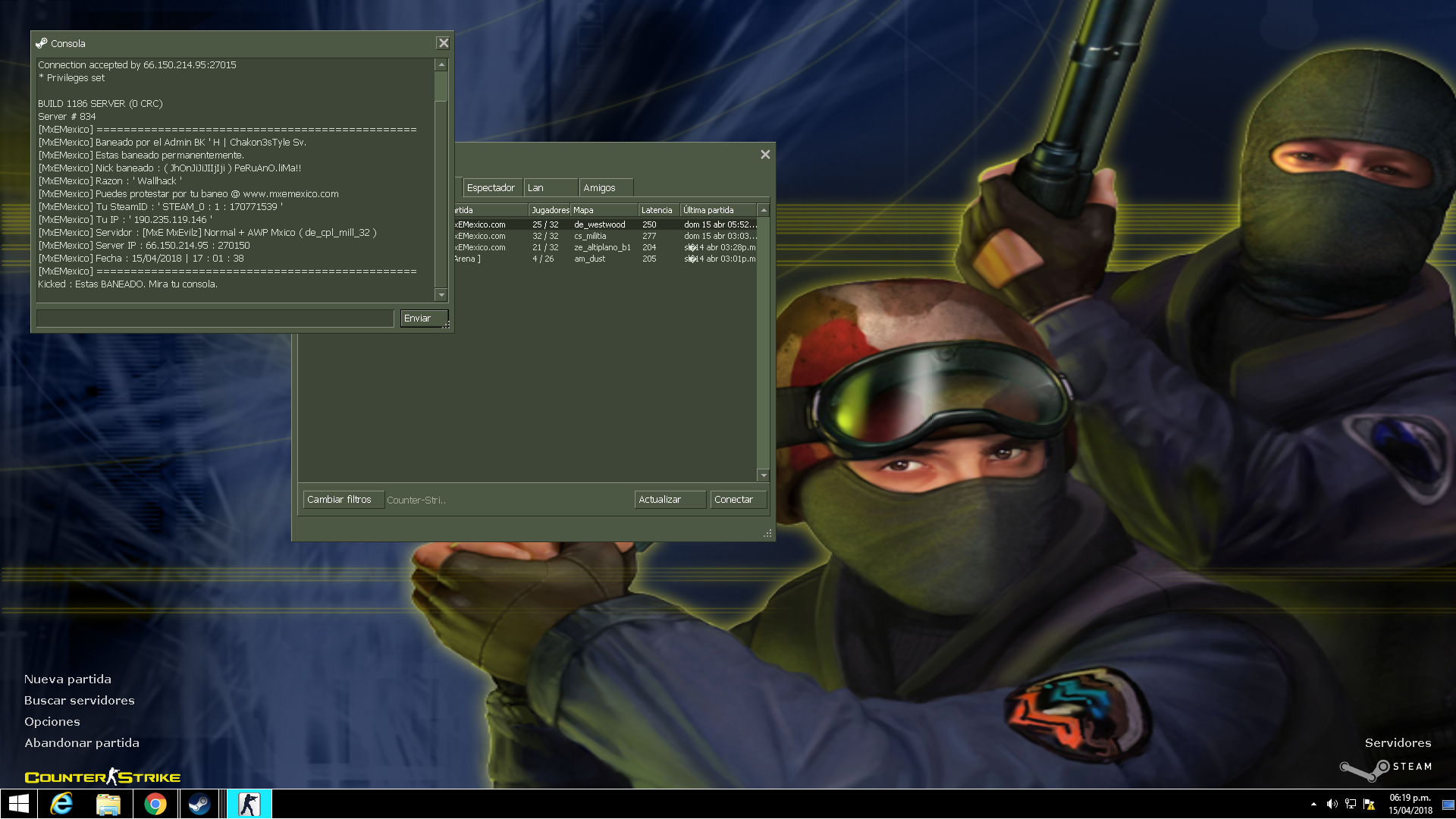Click the console scrollbar thumb
Viewport: 1456px width, 819px height.
[441, 86]
